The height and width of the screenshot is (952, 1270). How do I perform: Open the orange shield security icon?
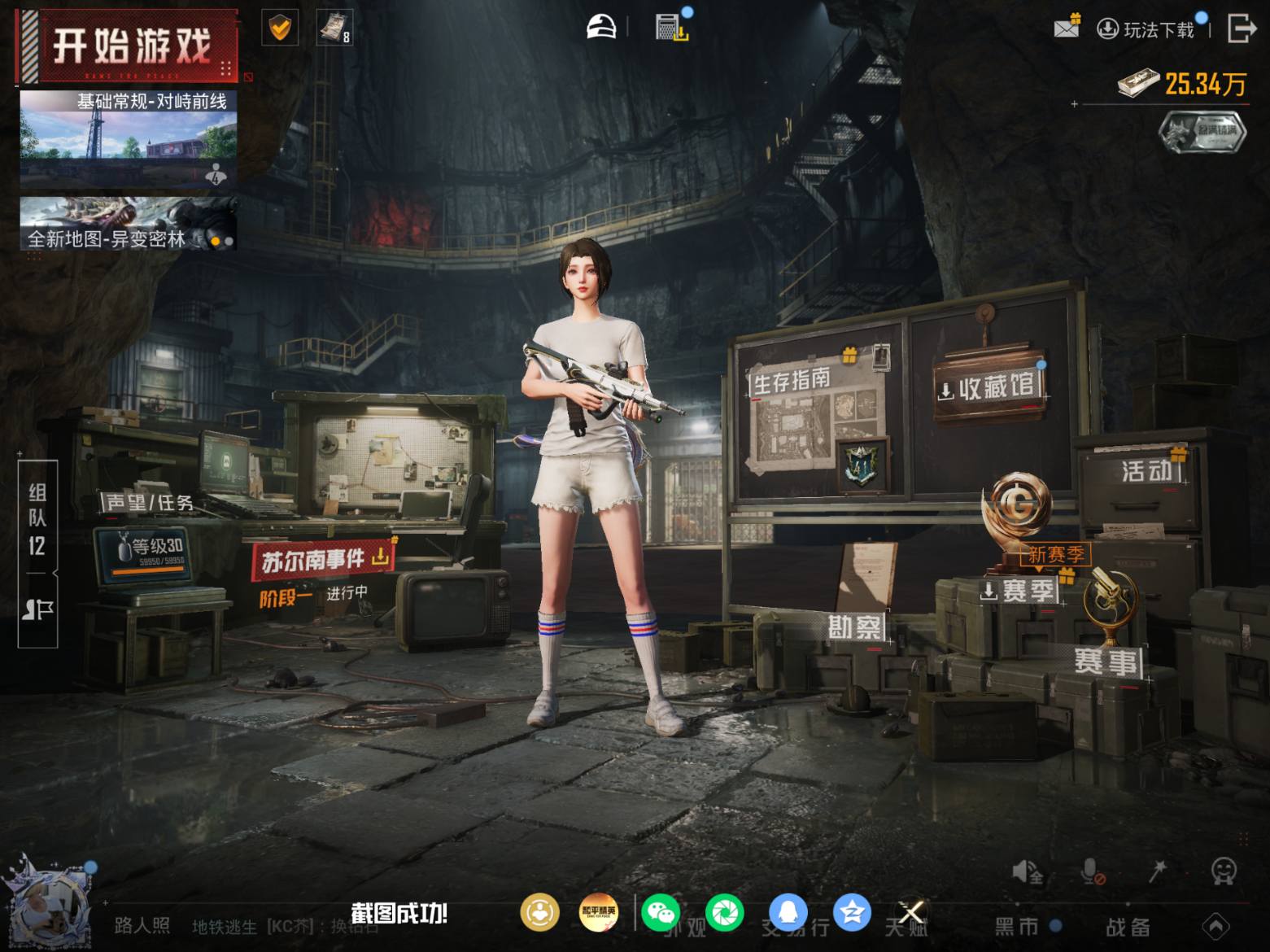click(279, 28)
